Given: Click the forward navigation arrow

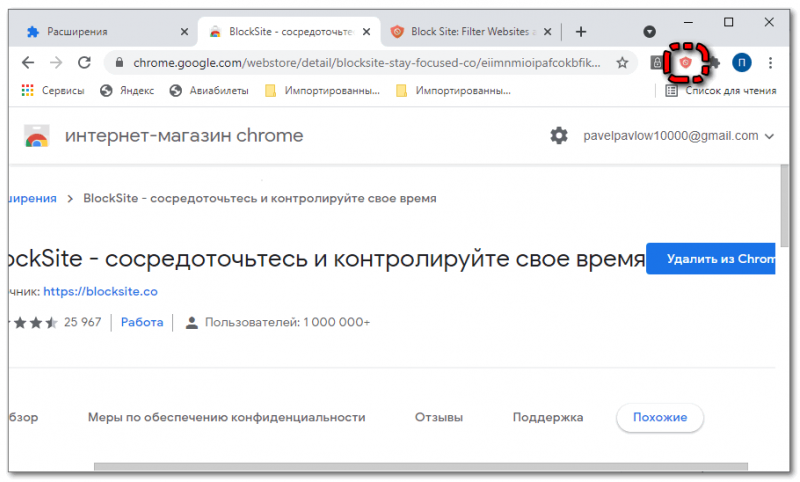Looking at the screenshot, I should (x=56, y=63).
